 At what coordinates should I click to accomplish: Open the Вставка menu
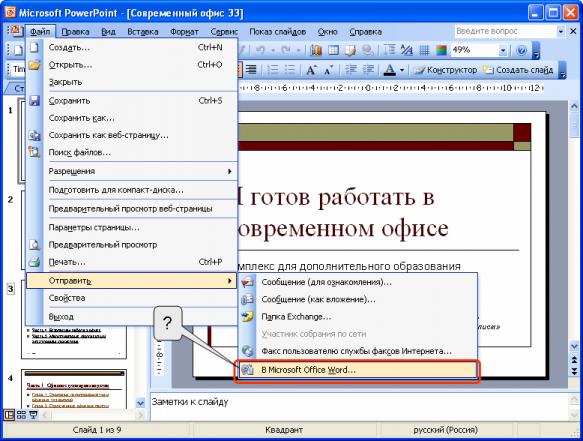(143, 32)
